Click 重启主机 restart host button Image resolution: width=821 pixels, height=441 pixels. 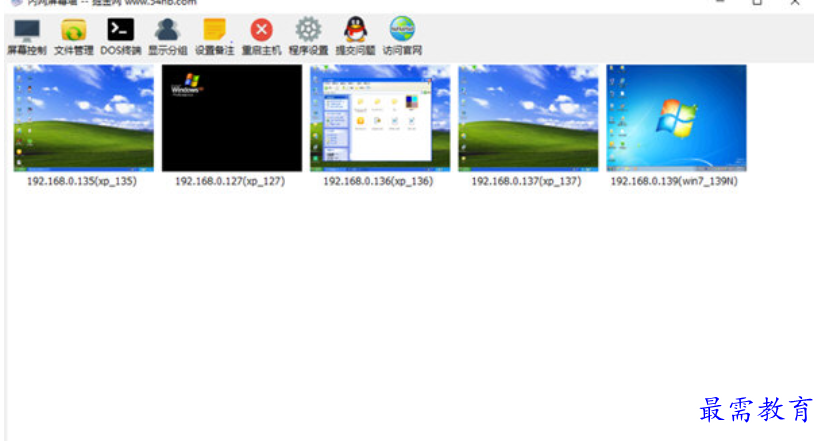click(x=261, y=37)
